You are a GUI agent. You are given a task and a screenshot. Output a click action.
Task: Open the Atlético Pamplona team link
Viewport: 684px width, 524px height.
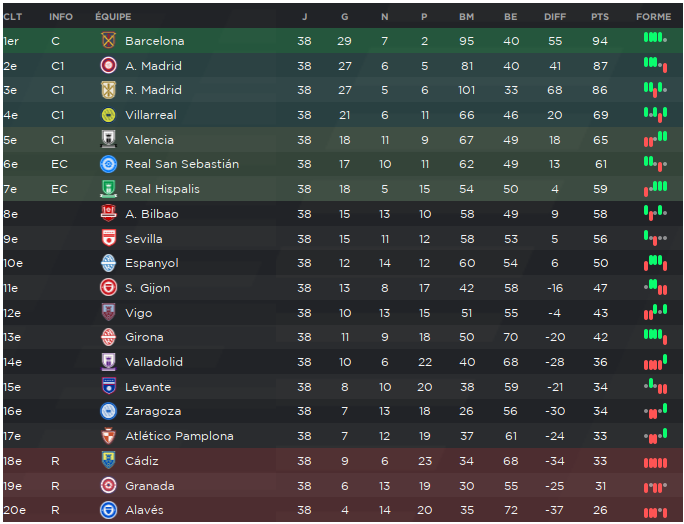[179, 436]
